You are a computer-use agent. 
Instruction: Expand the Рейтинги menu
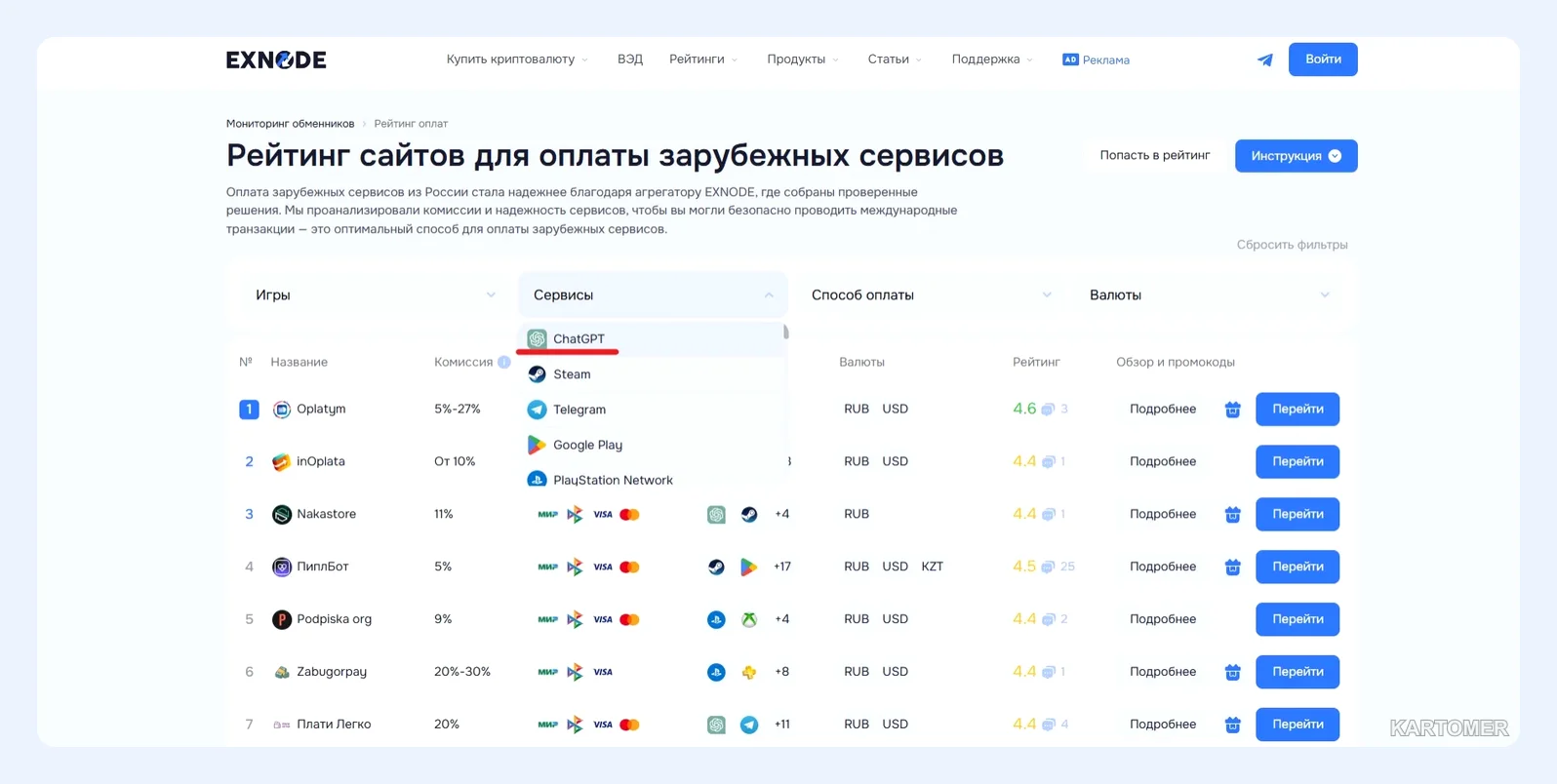[703, 59]
